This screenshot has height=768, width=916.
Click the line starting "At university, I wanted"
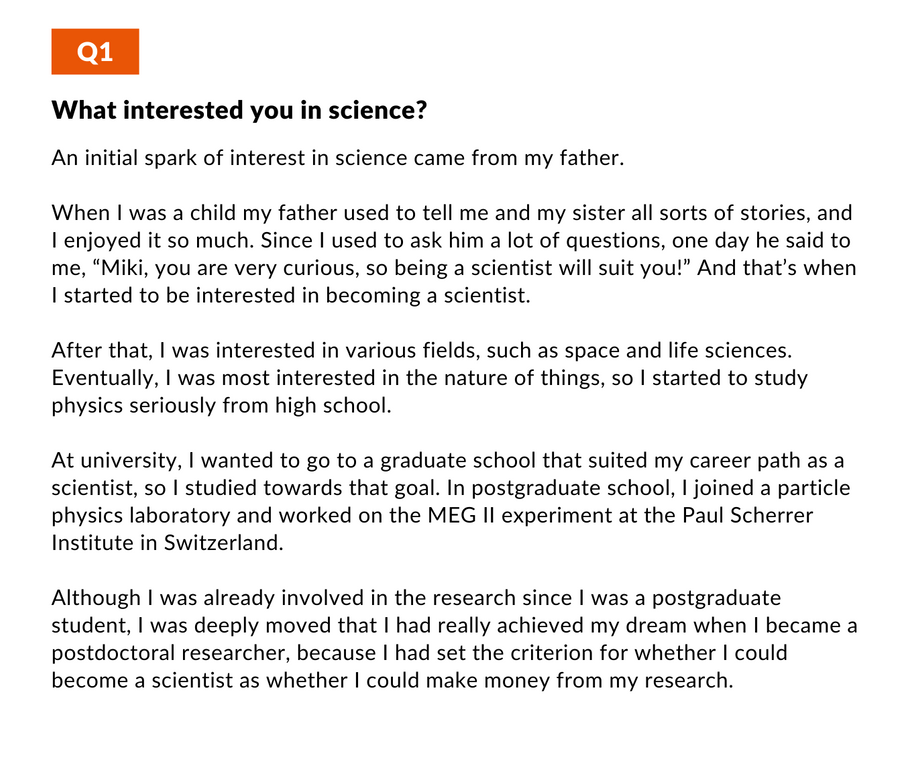click(447, 460)
